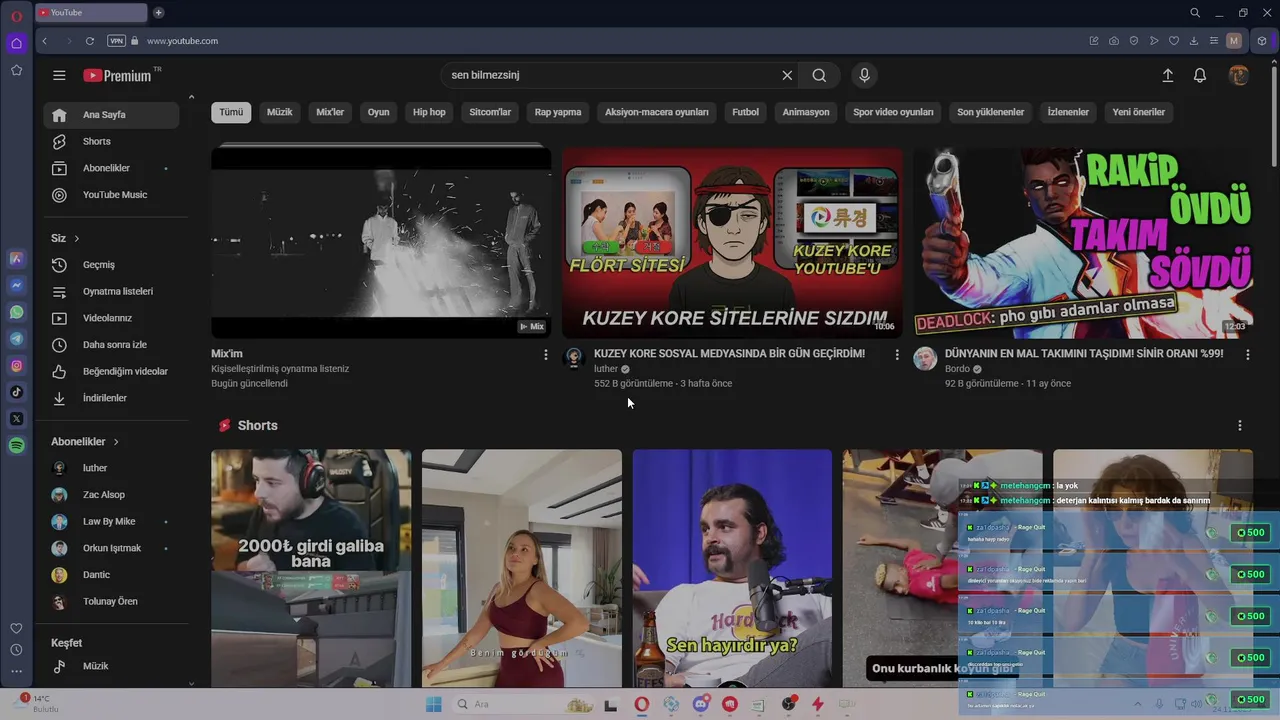Screen dimensions: 1280x720
Task: Expand the Abonelikler section heading
Action: point(85,441)
